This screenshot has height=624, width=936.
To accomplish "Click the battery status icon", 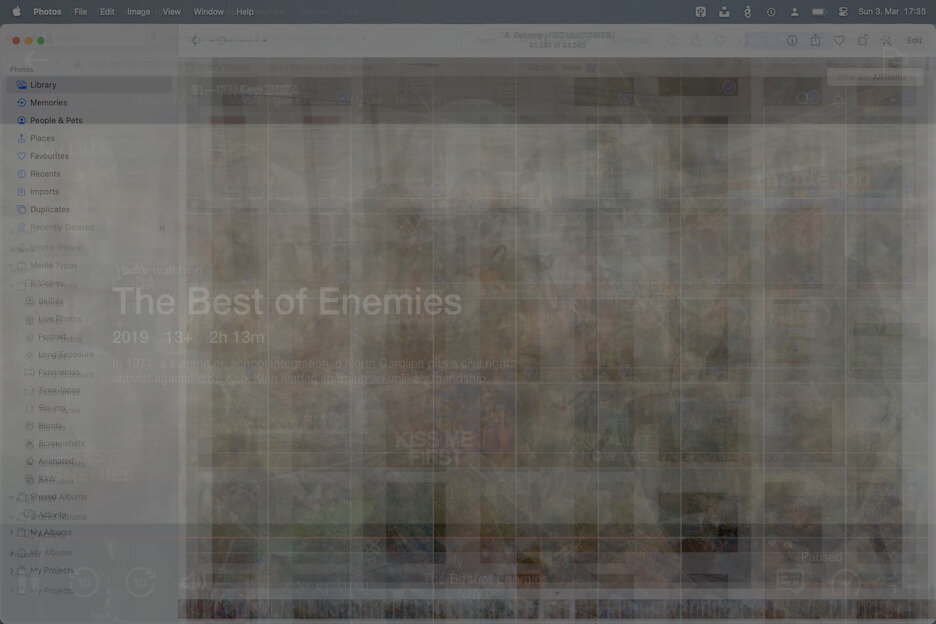I will 818,11.
